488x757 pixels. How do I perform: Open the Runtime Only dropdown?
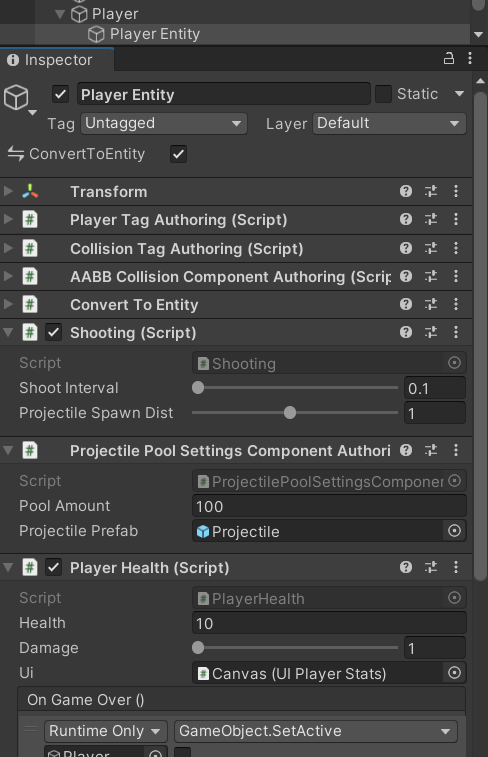click(x=106, y=731)
